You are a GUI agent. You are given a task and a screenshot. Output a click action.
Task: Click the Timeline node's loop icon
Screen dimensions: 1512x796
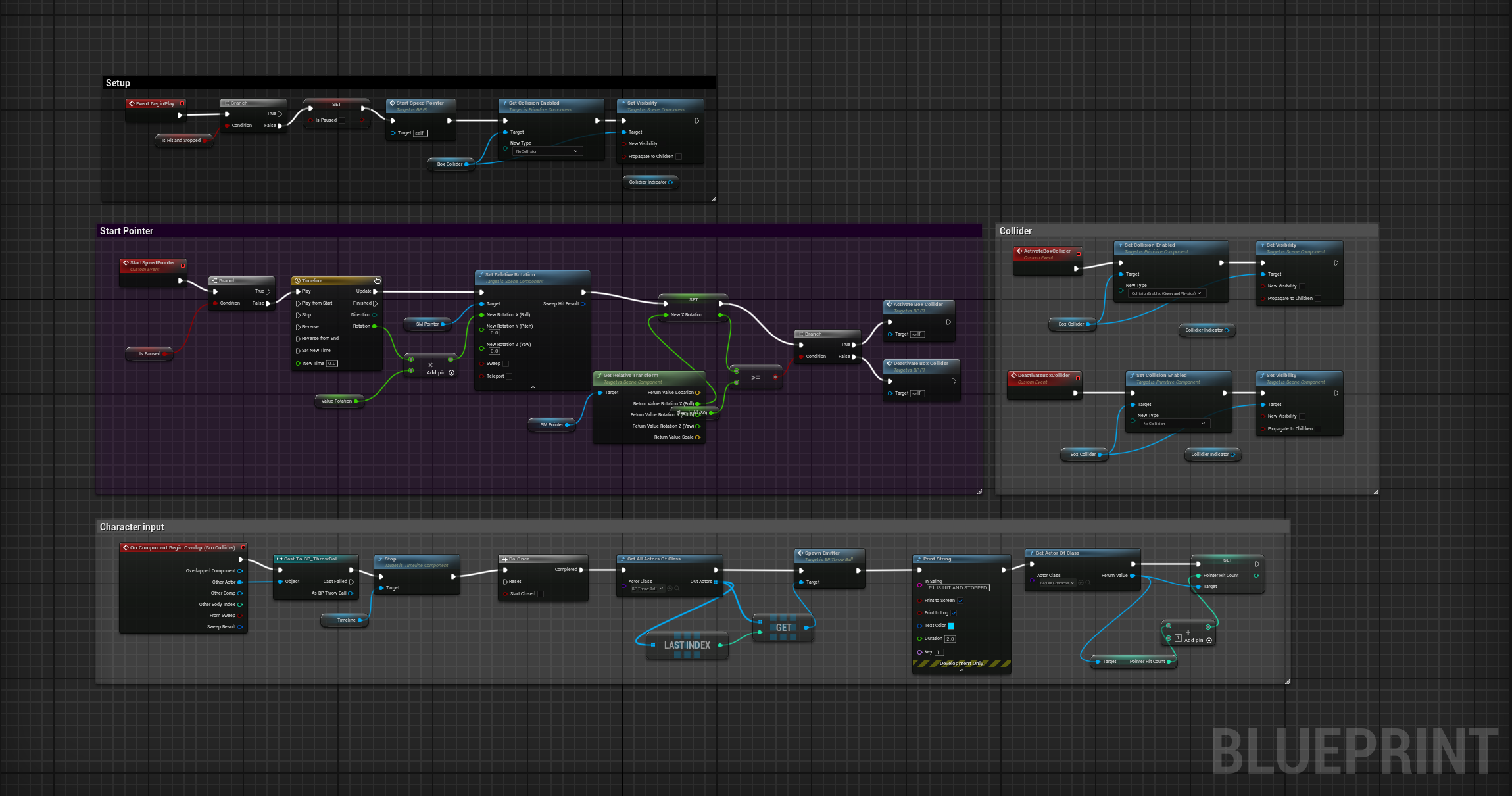pyautogui.click(x=378, y=281)
